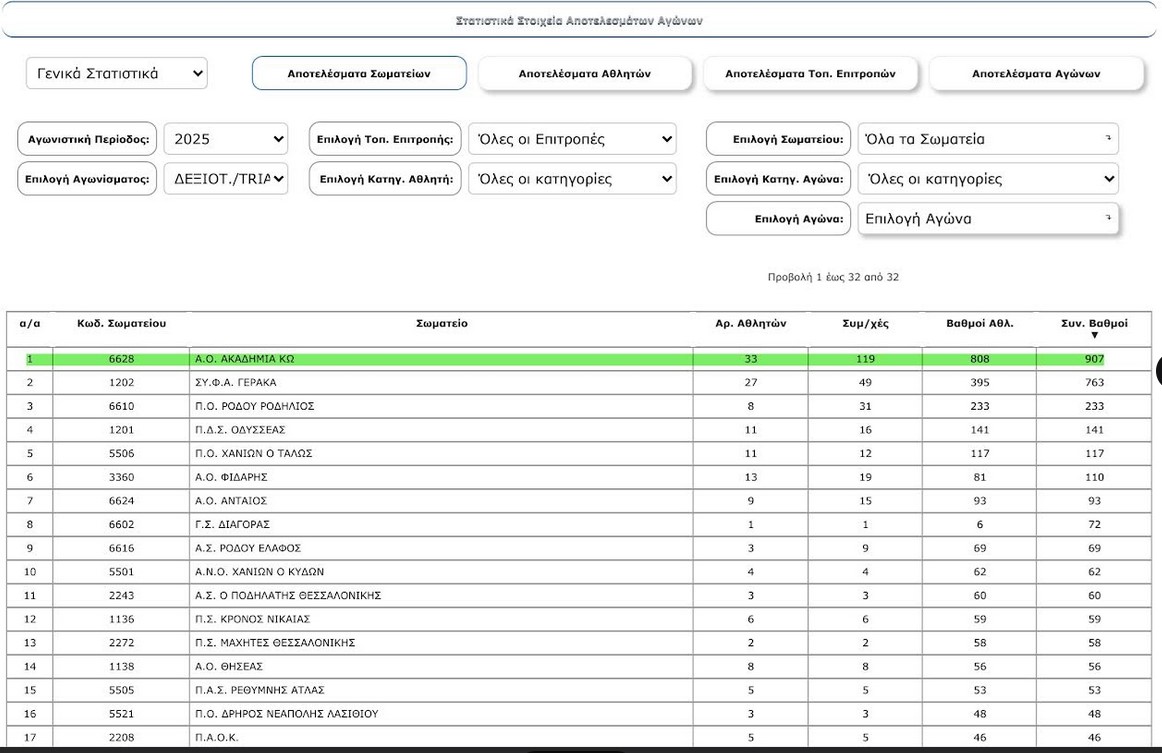
Task: Click the Συμ/χές column header
Action: 865,324
